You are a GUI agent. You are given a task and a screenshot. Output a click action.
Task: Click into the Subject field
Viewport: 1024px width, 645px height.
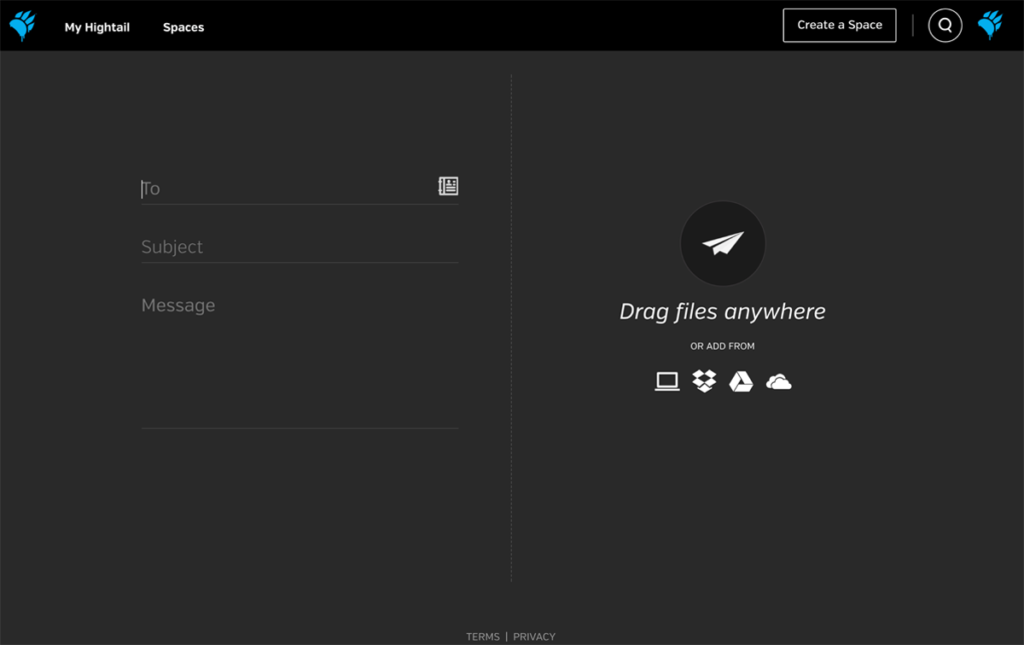tap(298, 247)
